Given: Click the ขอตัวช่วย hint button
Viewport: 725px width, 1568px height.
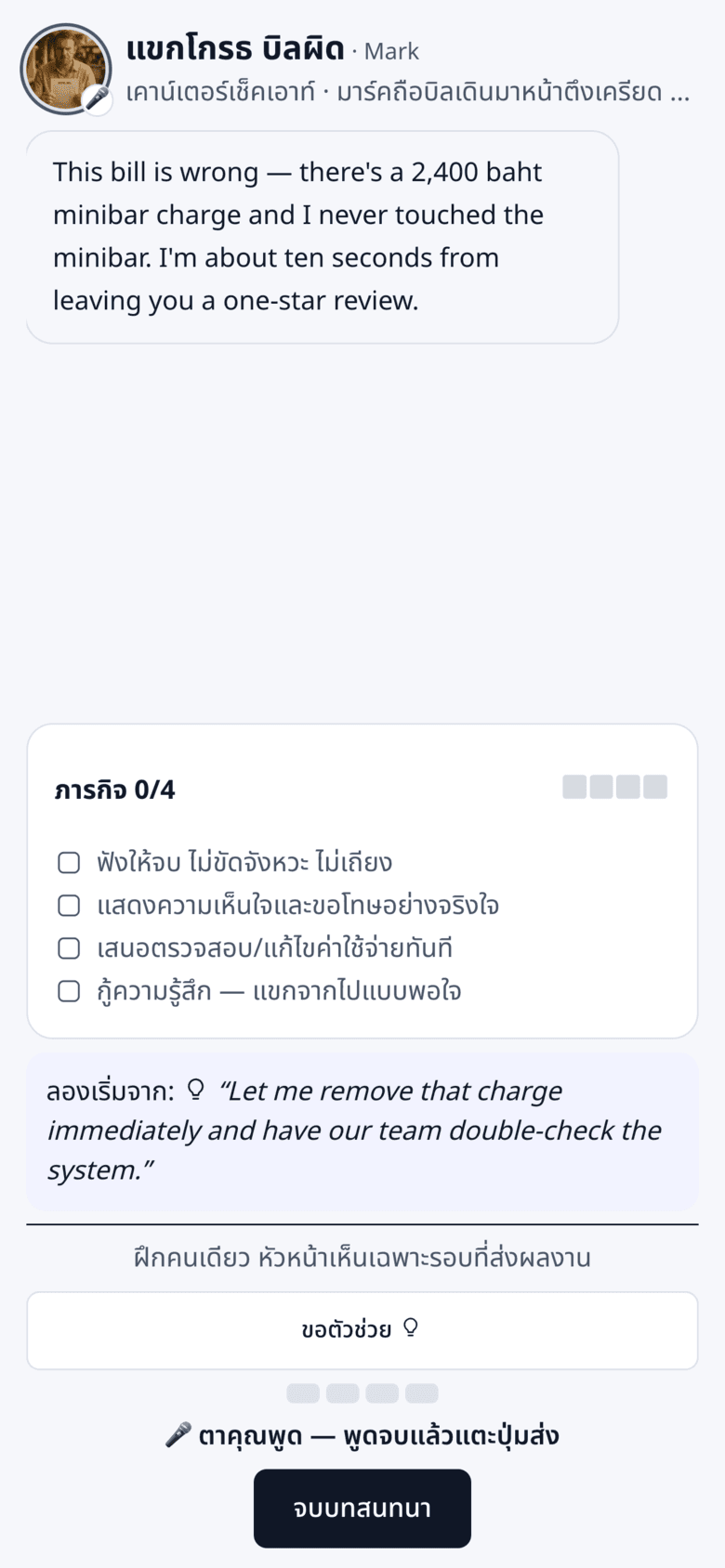Looking at the screenshot, I should point(362,1330).
